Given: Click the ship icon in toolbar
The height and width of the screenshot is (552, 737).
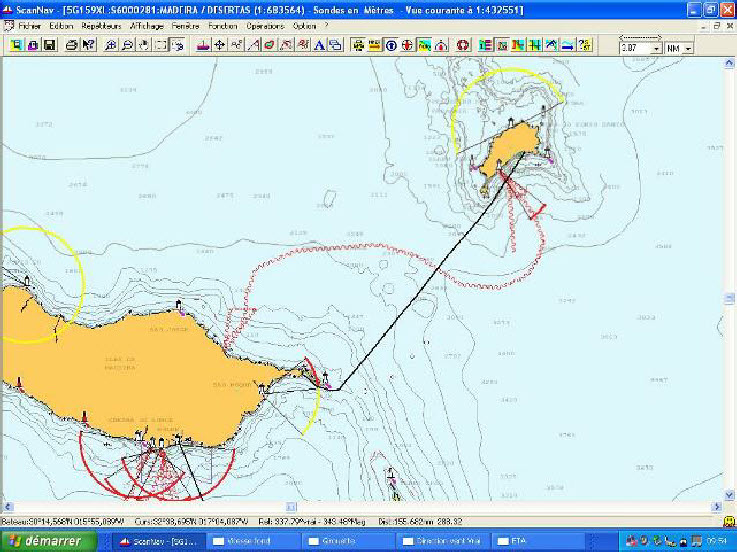Looking at the screenshot, I should [x=203, y=45].
